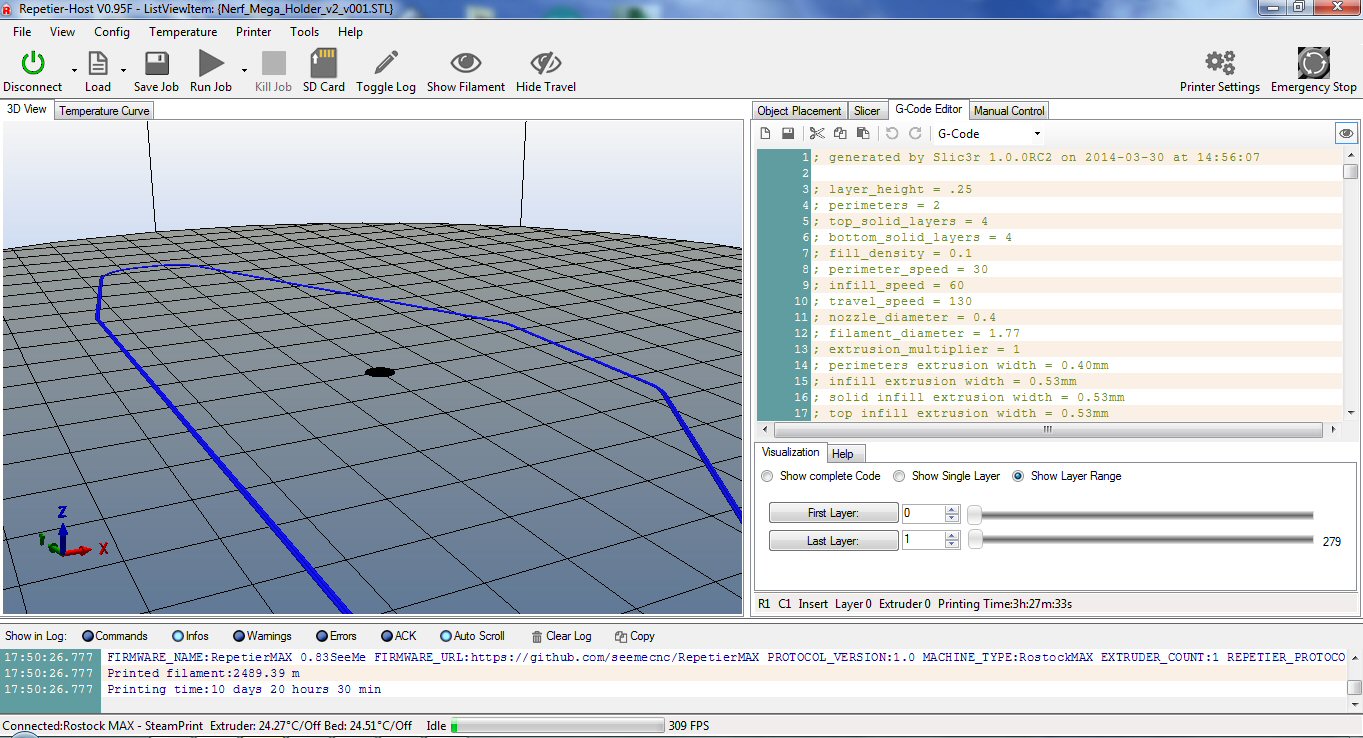
Task: Open the G-Code type dropdown
Action: (x=1037, y=134)
